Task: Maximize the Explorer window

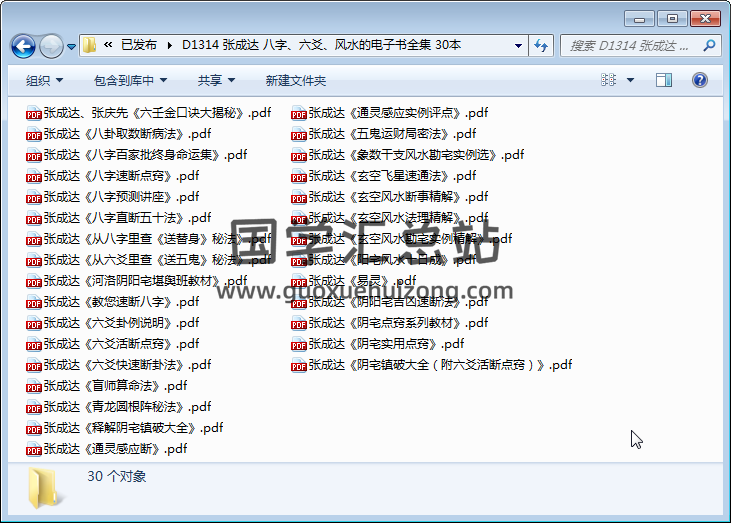Action: (672, 19)
